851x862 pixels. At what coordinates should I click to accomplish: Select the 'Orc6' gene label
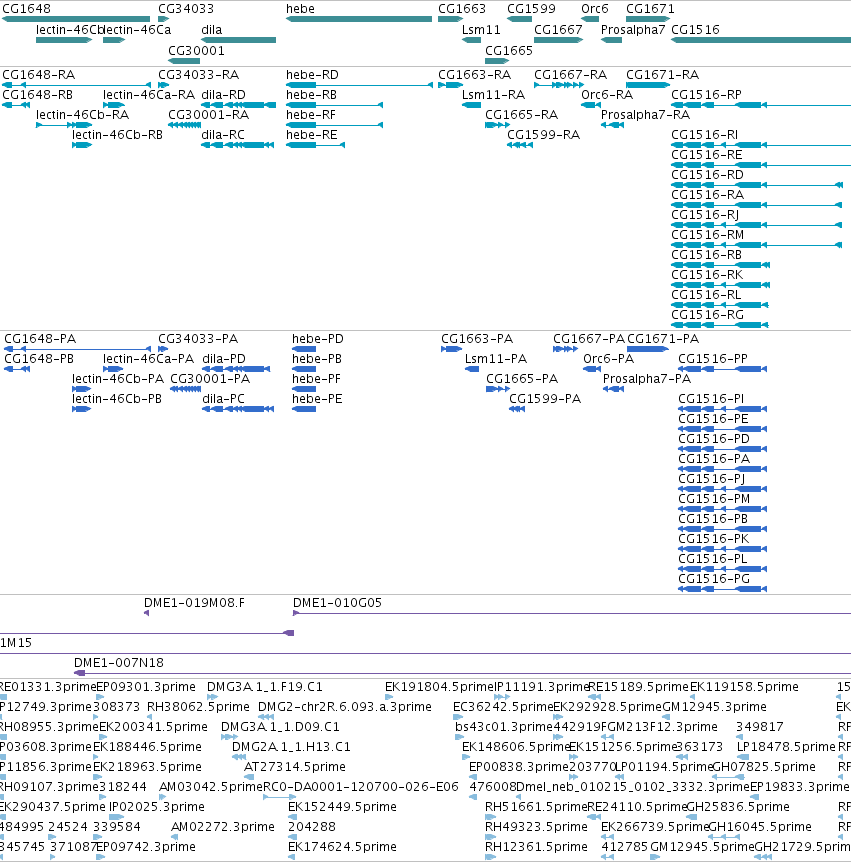click(x=595, y=9)
